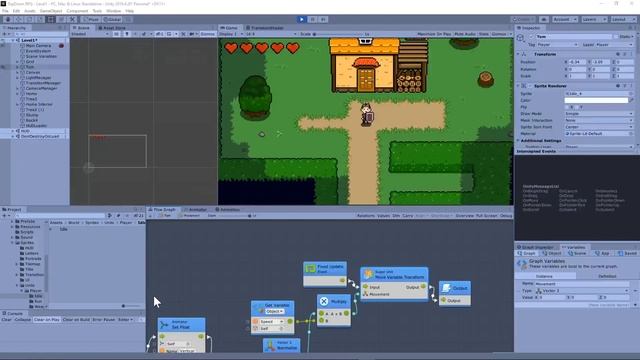640x360 pixels.
Task: Click the Get Variable node icon
Action: [x=259, y=308]
